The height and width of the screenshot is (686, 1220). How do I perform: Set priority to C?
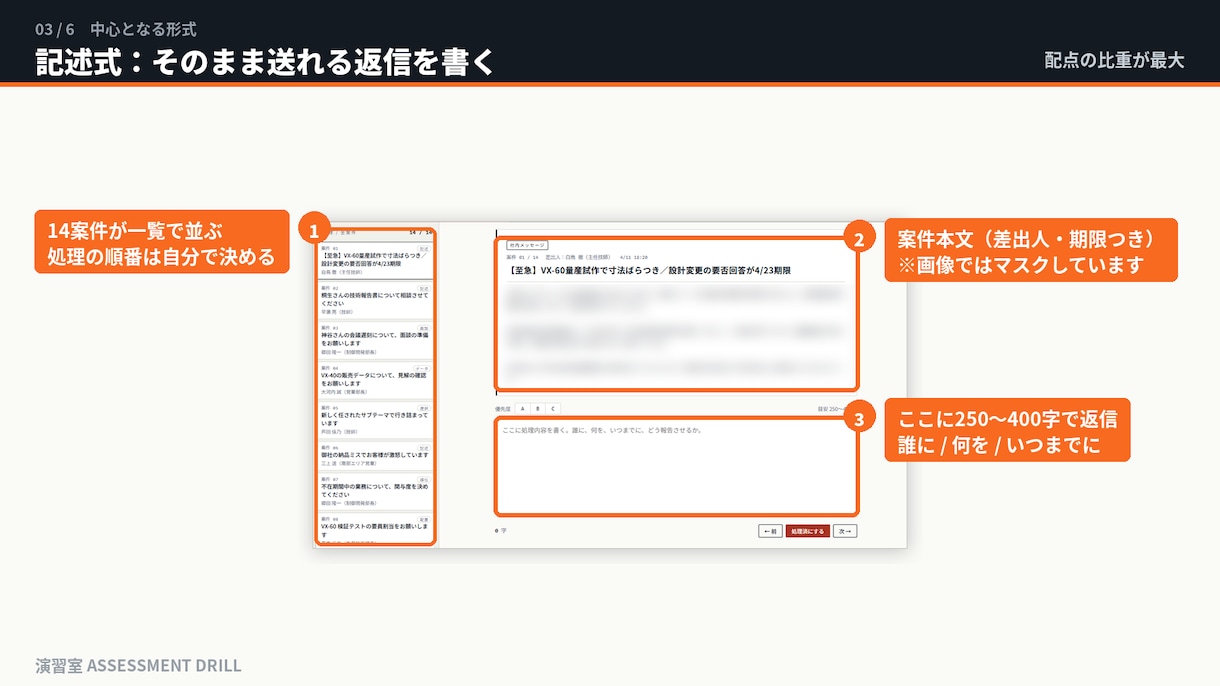pos(553,409)
